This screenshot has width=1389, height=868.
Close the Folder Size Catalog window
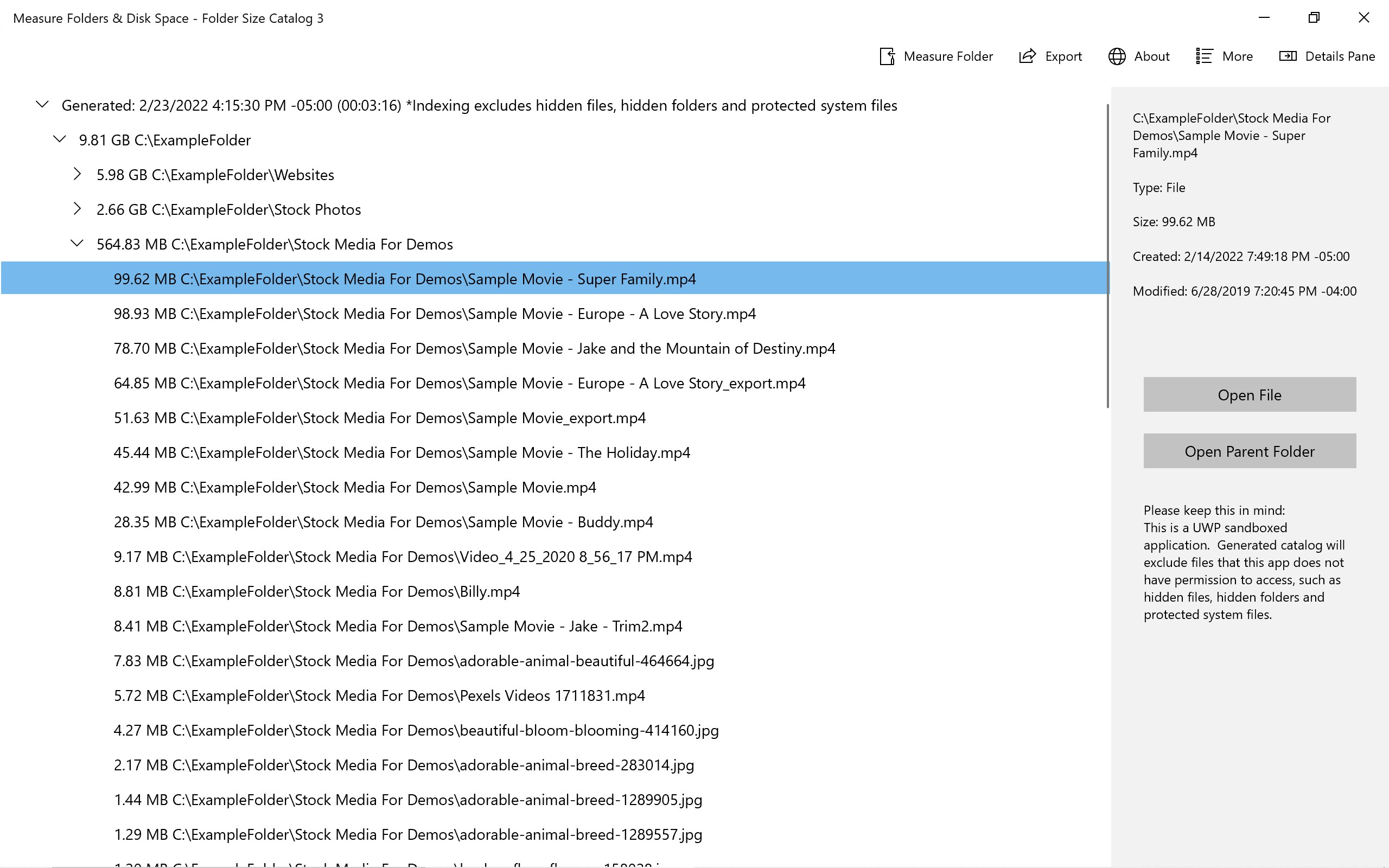click(1363, 18)
